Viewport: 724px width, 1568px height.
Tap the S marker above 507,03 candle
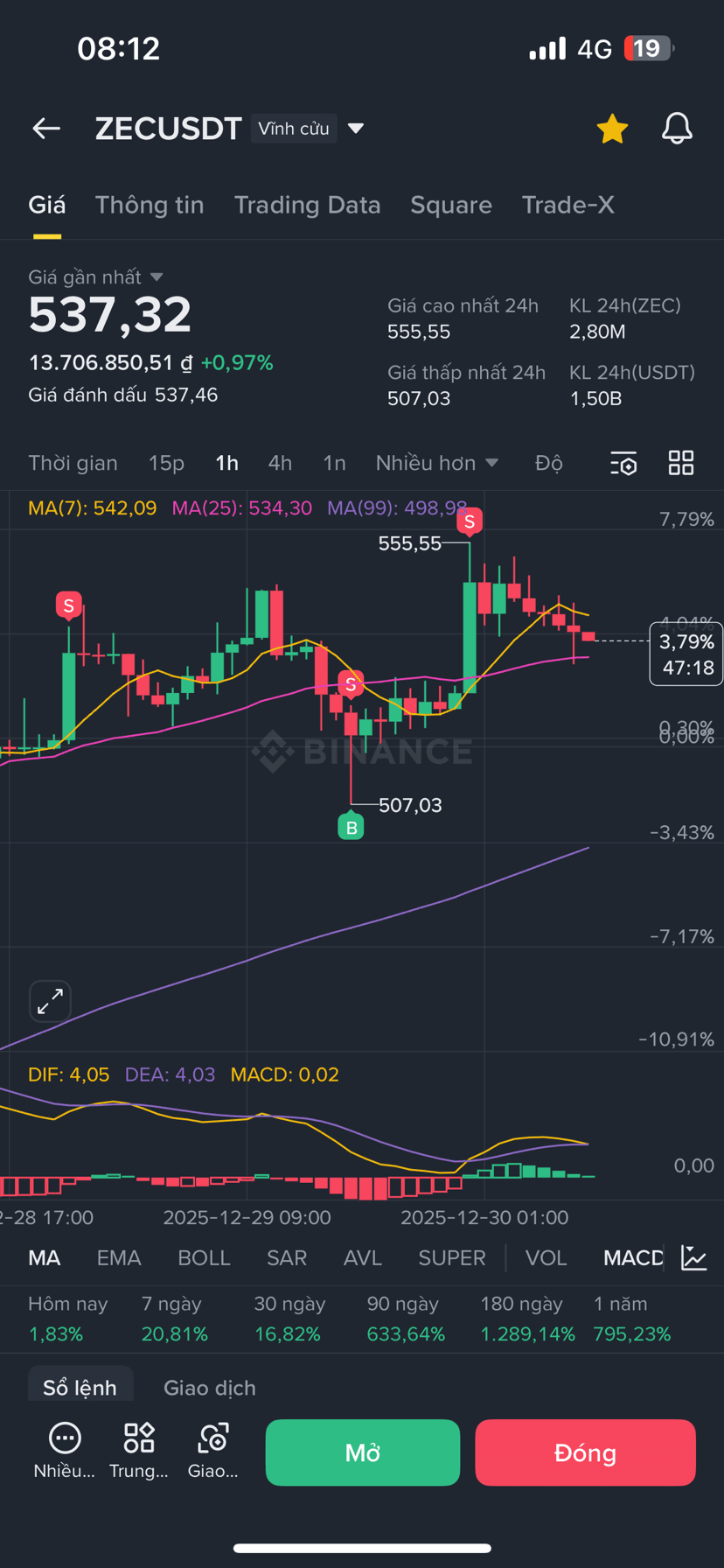pos(351,684)
